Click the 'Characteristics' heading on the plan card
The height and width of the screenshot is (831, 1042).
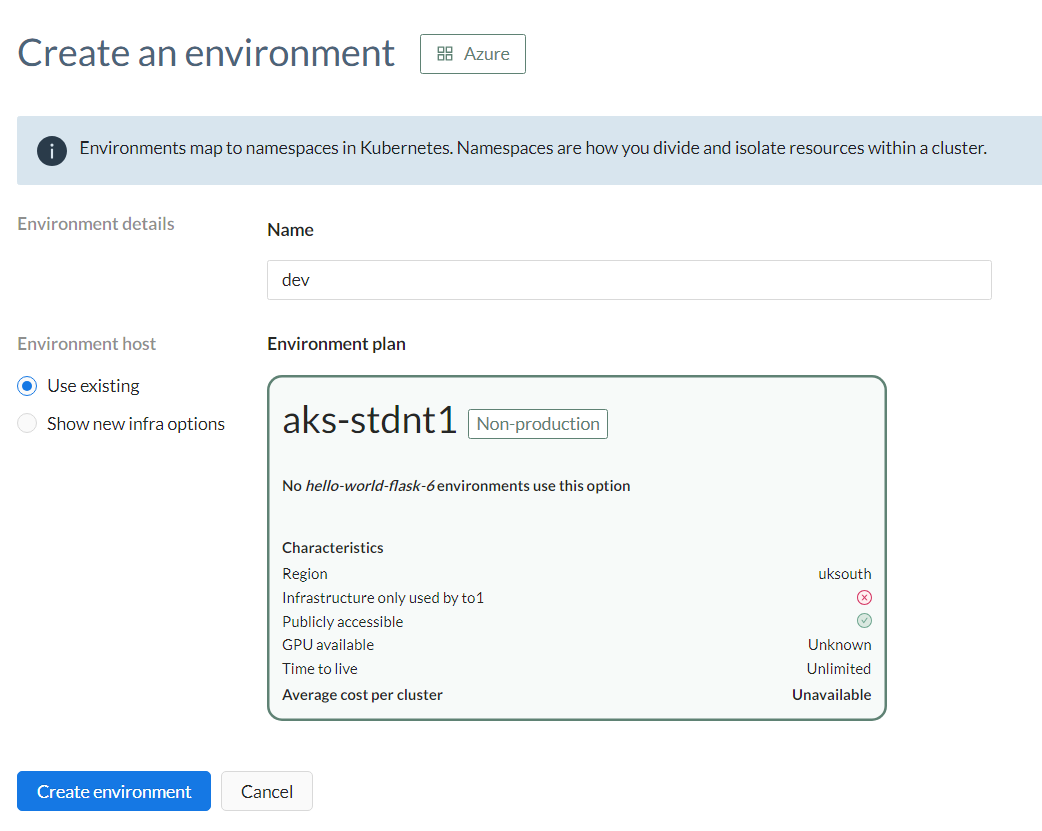(x=332, y=547)
